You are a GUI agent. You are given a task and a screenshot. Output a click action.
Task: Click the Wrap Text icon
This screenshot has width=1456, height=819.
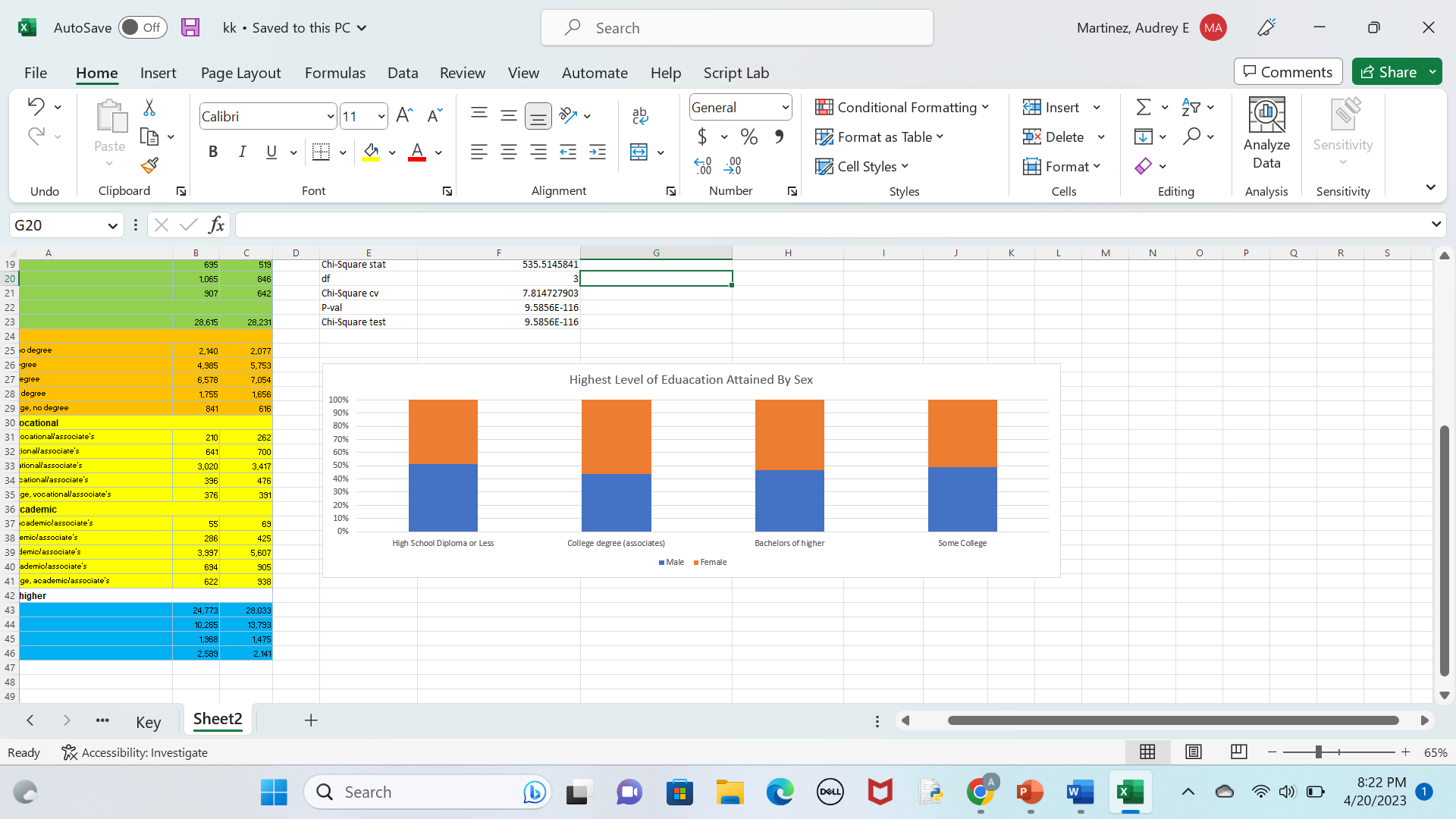[639, 115]
